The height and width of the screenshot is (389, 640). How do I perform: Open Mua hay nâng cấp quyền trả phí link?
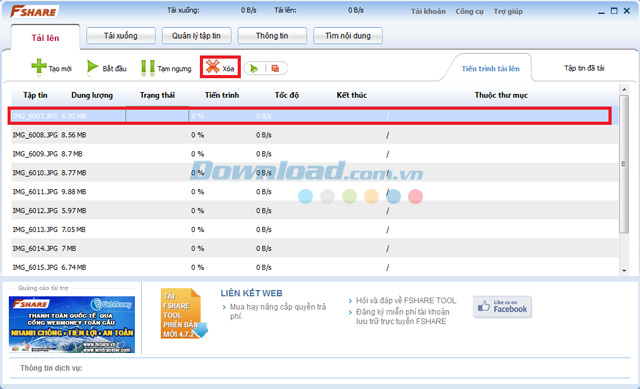(x=278, y=311)
